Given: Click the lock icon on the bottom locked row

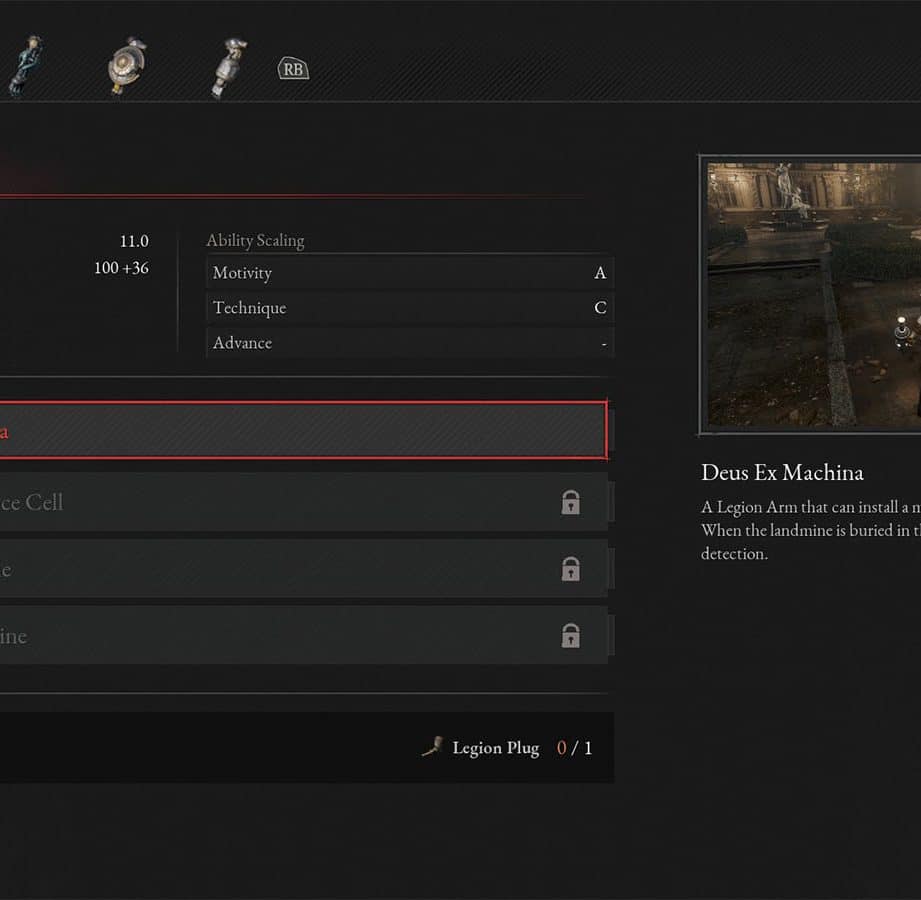Looking at the screenshot, I should pyautogui.click(x=570, y=635).
